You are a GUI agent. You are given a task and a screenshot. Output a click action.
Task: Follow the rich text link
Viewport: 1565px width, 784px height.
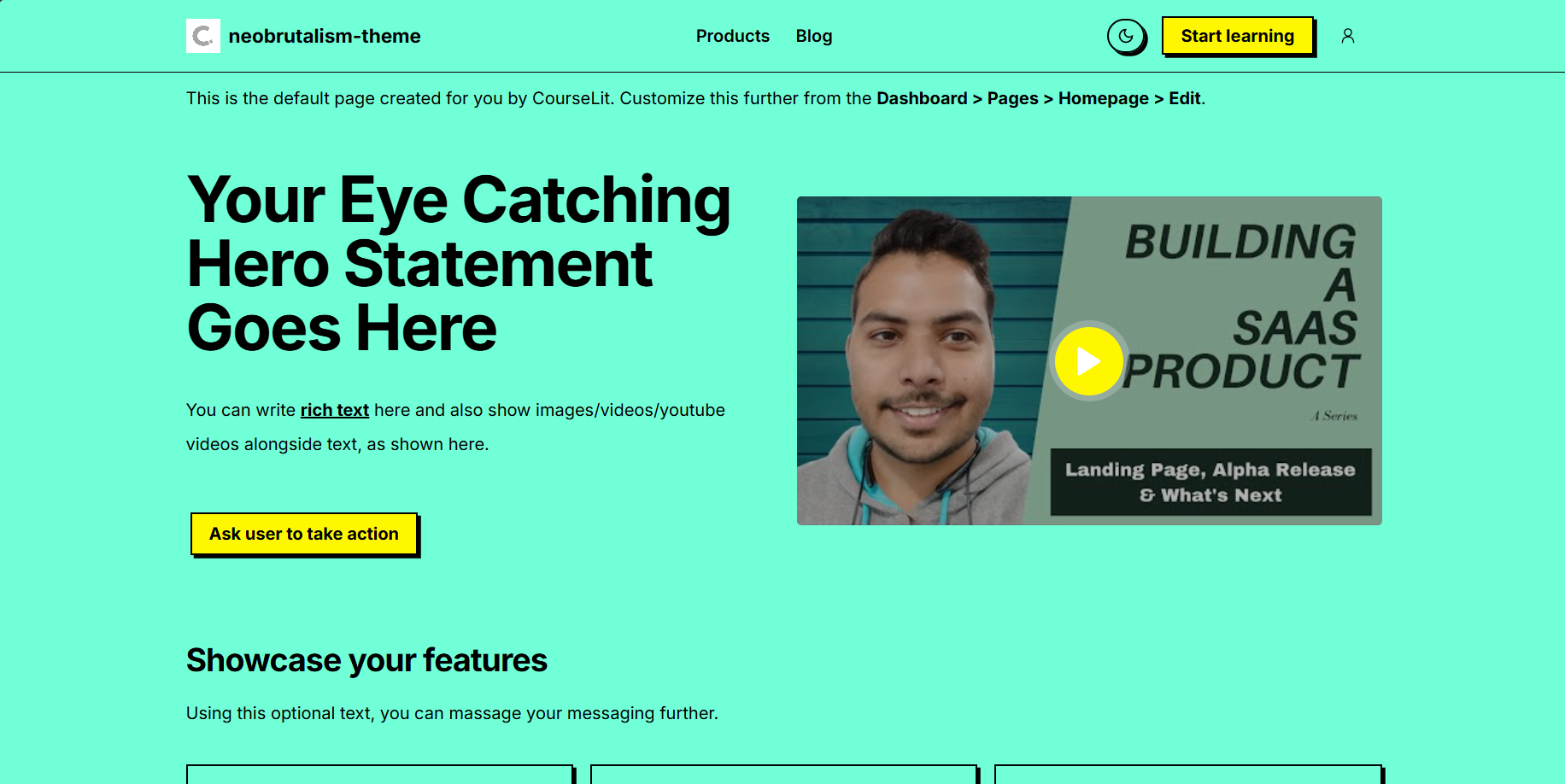[x=334, y=410]
